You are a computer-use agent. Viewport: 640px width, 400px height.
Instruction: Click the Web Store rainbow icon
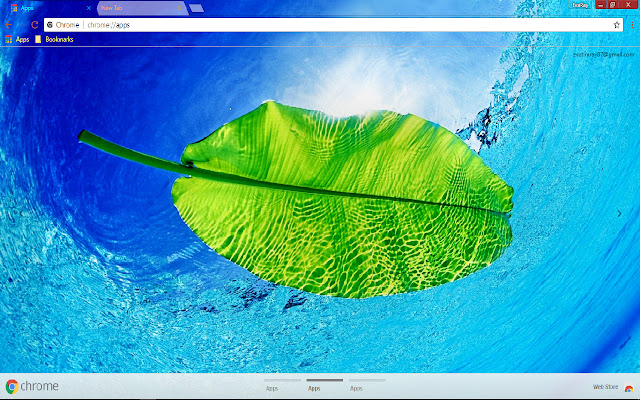[629, 388]
